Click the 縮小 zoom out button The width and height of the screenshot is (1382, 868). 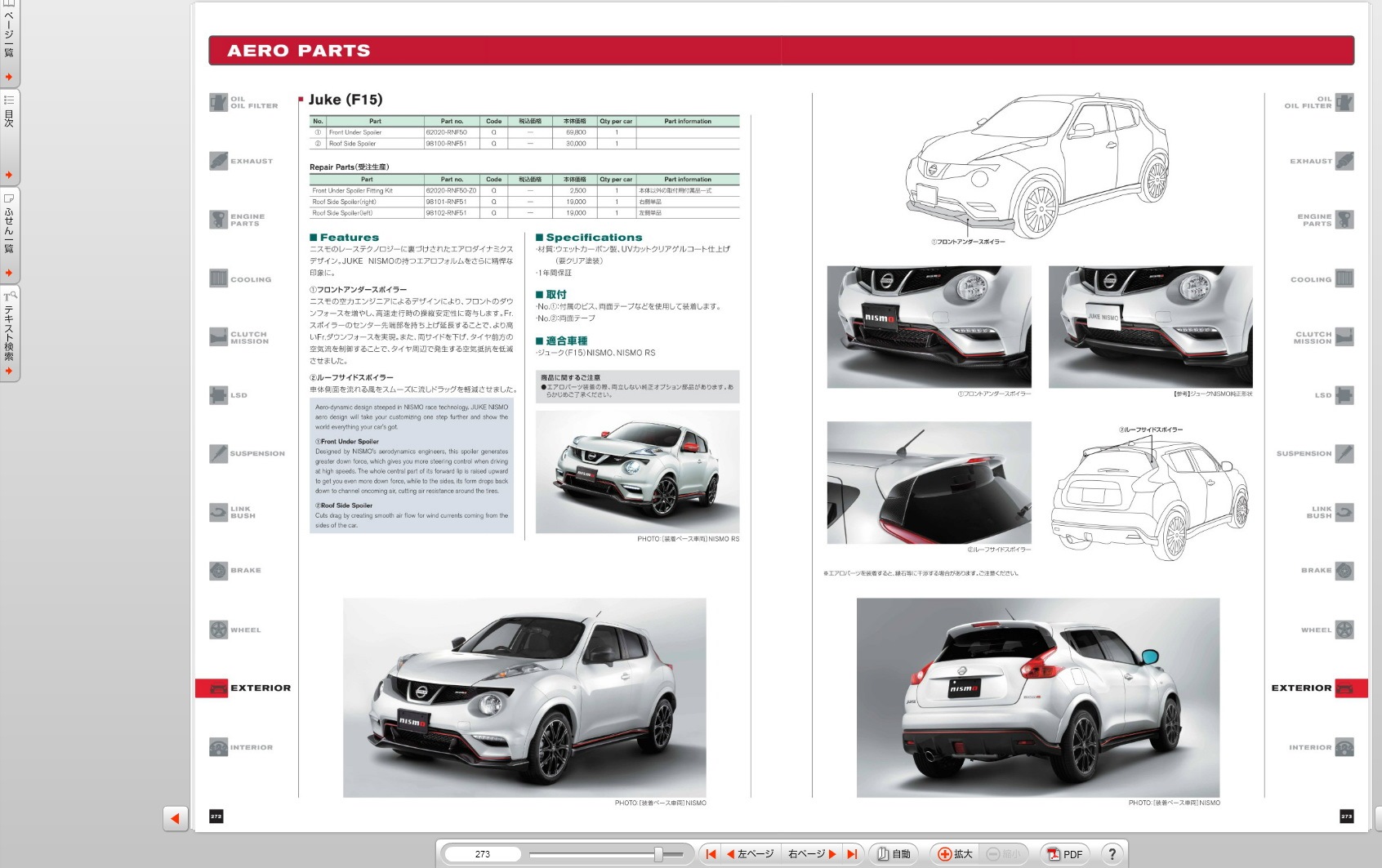[x=1004, y=854]
